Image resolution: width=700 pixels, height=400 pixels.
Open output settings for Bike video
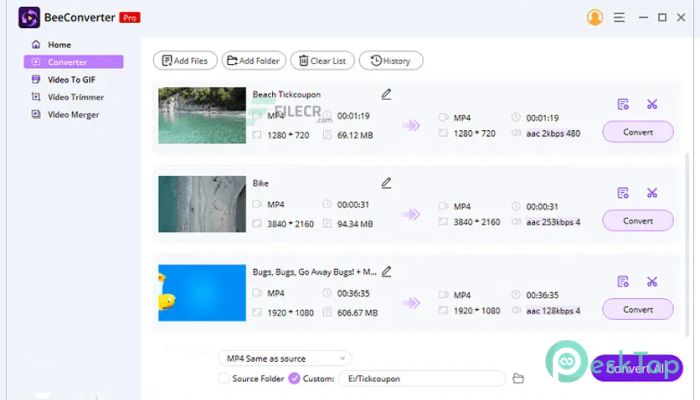[x=623, y=193]
